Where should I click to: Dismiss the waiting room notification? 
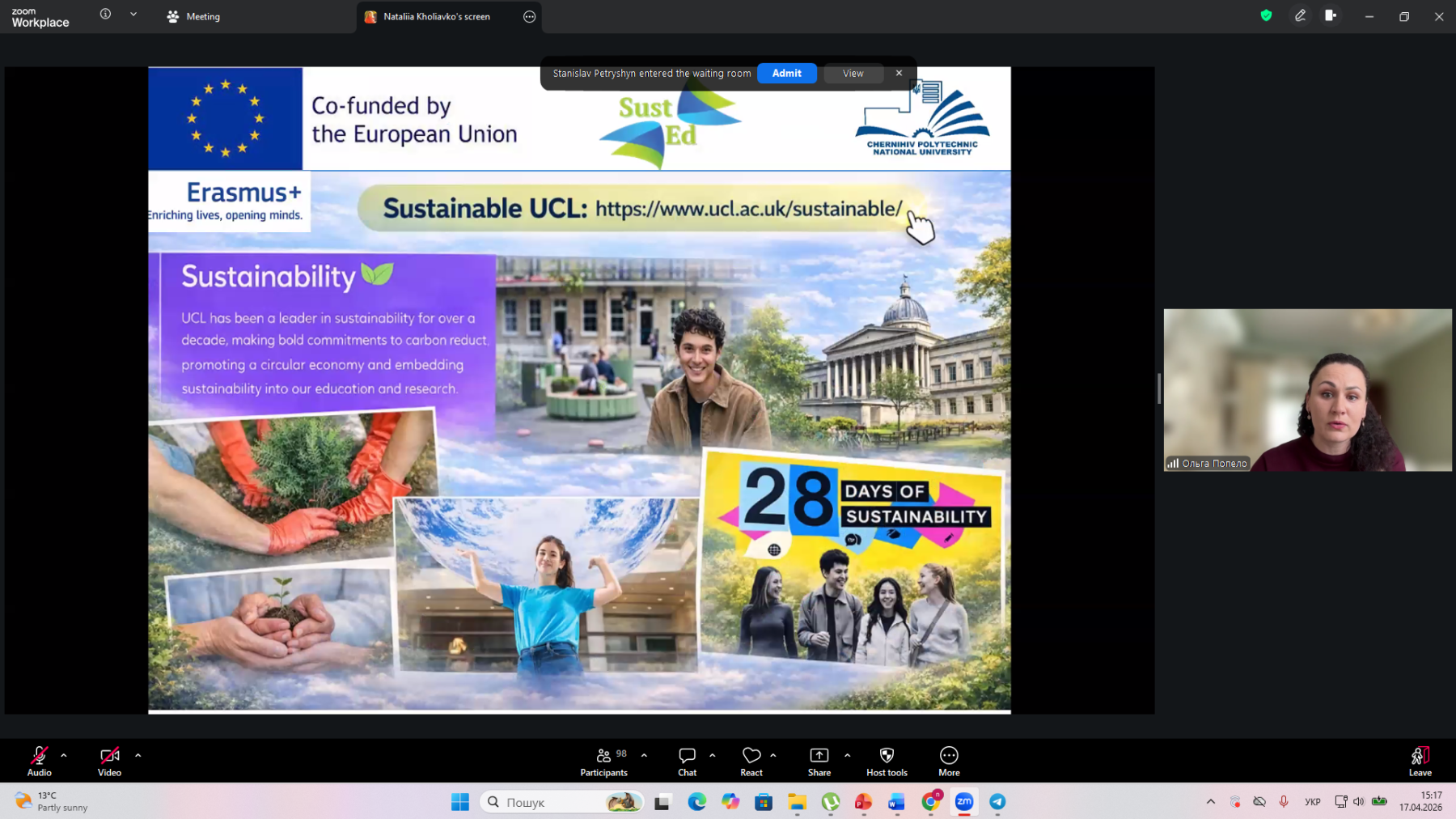pyautogui.click(x=899, y=73)
